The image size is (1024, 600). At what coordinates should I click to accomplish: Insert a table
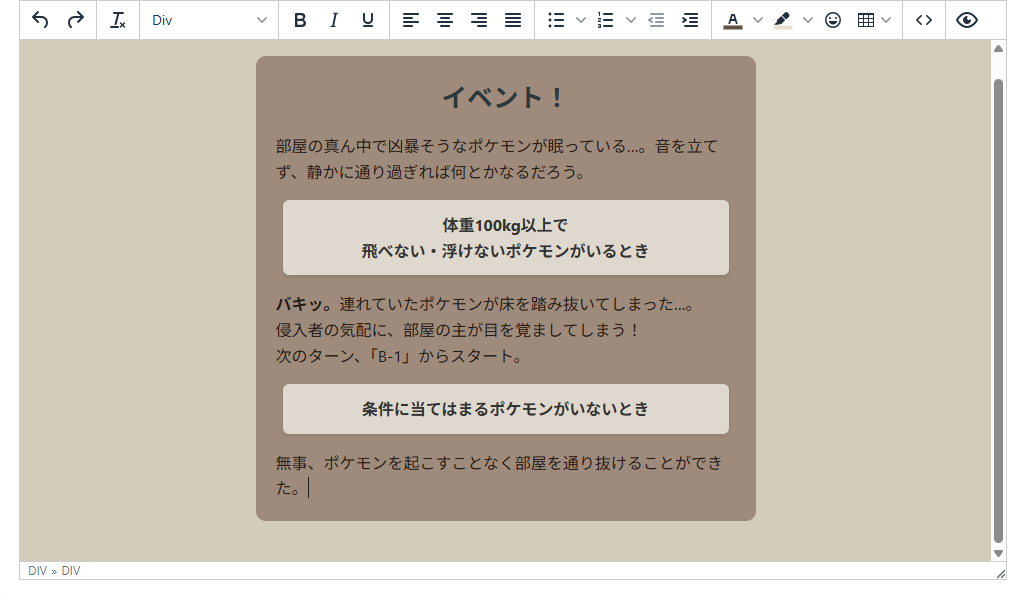[866, 20]
